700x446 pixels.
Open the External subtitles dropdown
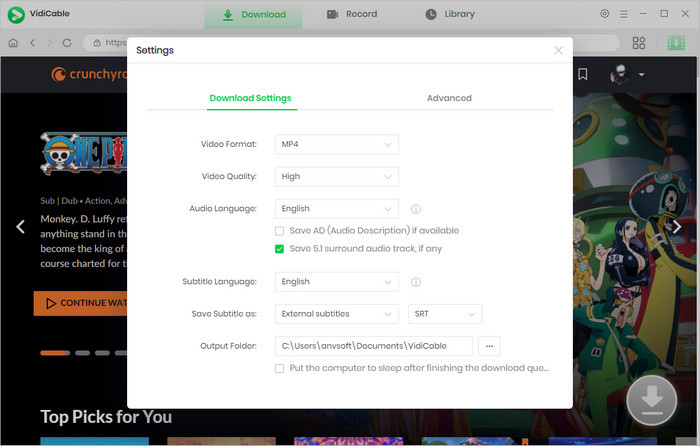[337, 314]
